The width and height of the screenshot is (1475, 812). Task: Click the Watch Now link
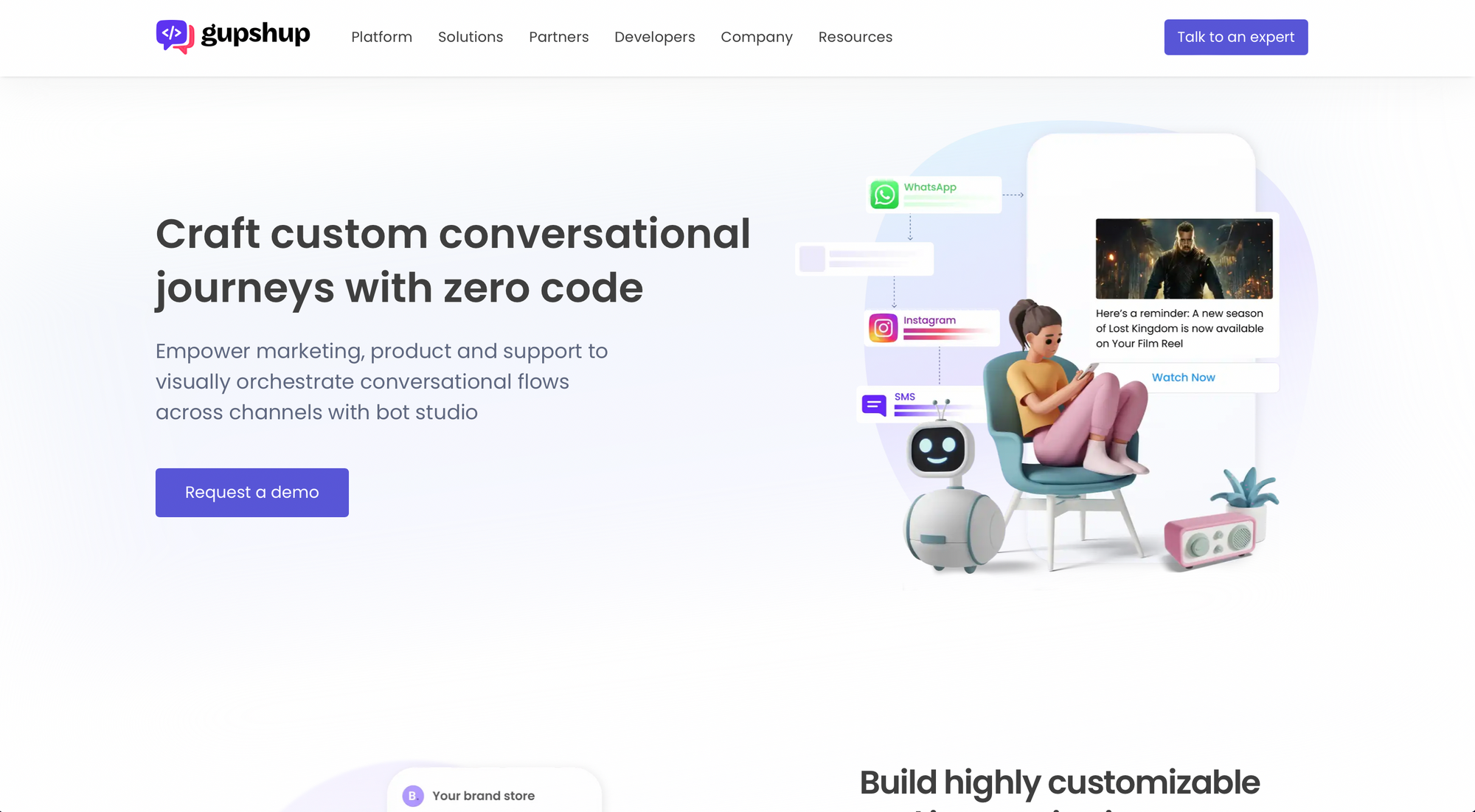click(x=1184, y=377)
